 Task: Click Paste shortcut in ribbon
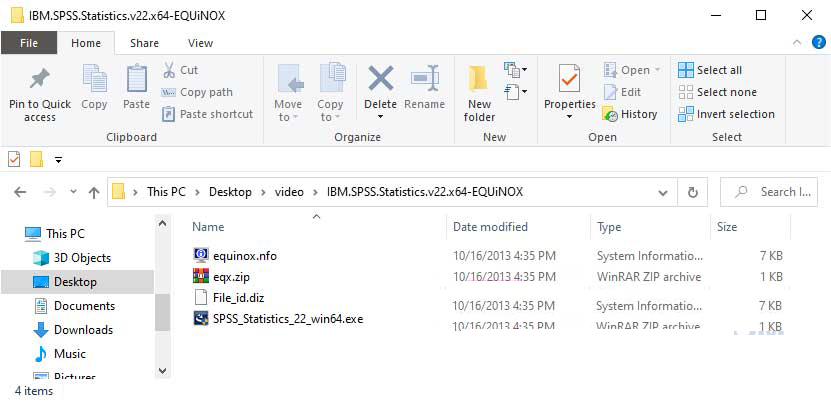(207, 114)
